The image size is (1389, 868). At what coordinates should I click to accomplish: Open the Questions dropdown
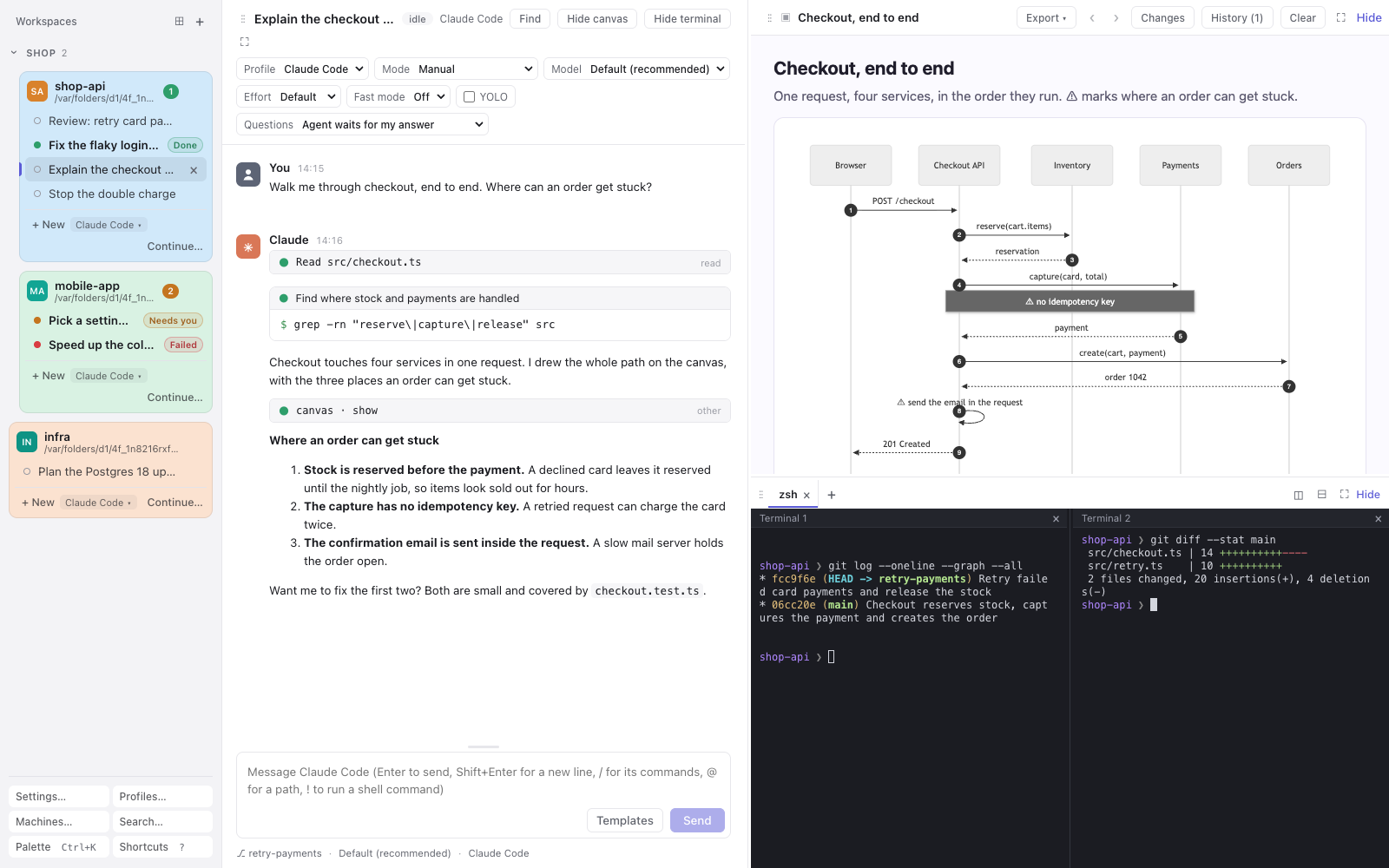tap(362, 125)
